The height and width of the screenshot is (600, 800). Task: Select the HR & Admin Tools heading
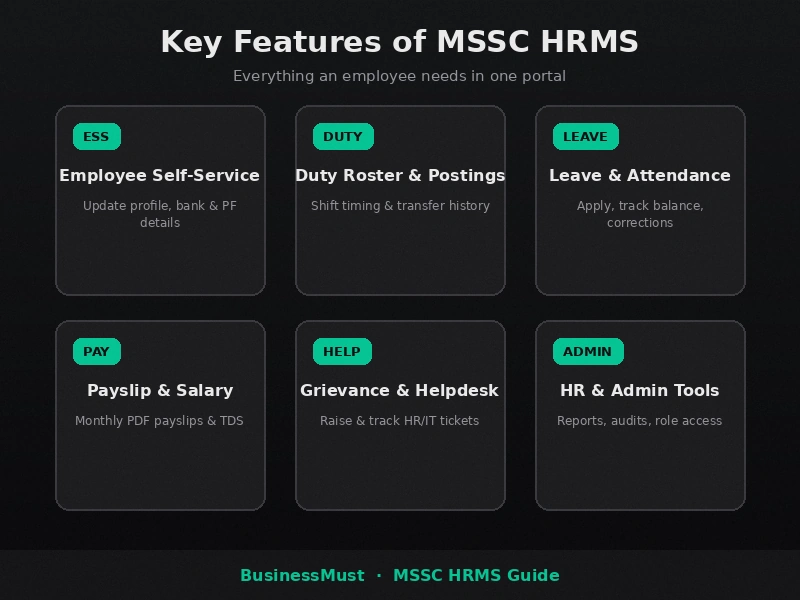coord(640,390)
